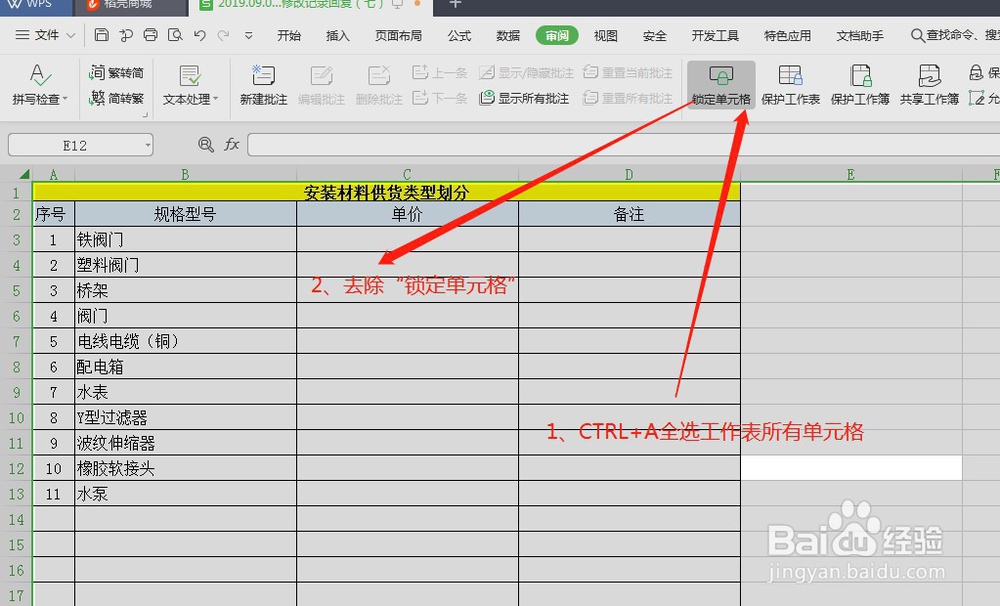This screenshot has height=606, width=1000.
Task: Switch to 开发工具 tab
Action: [x=715, y=36]
